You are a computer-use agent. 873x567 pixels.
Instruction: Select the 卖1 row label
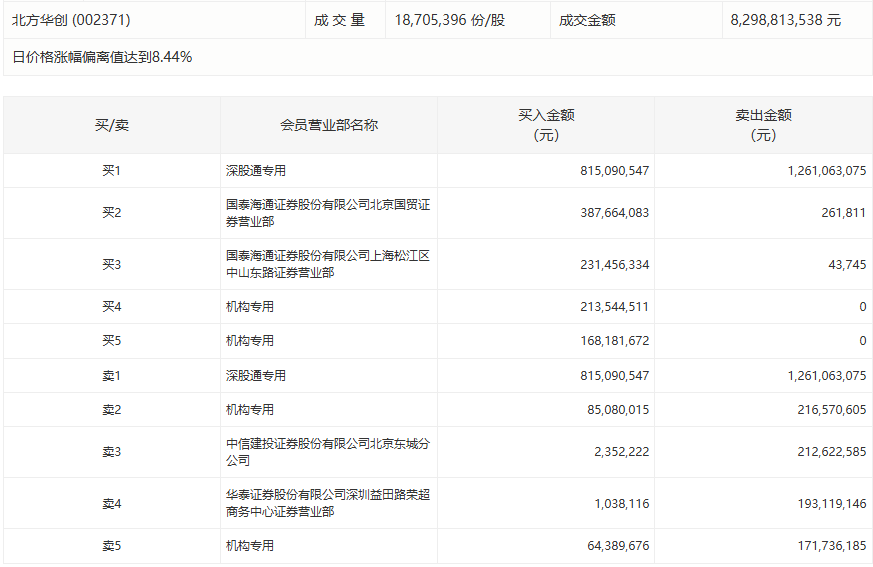(x=111, y=375)
